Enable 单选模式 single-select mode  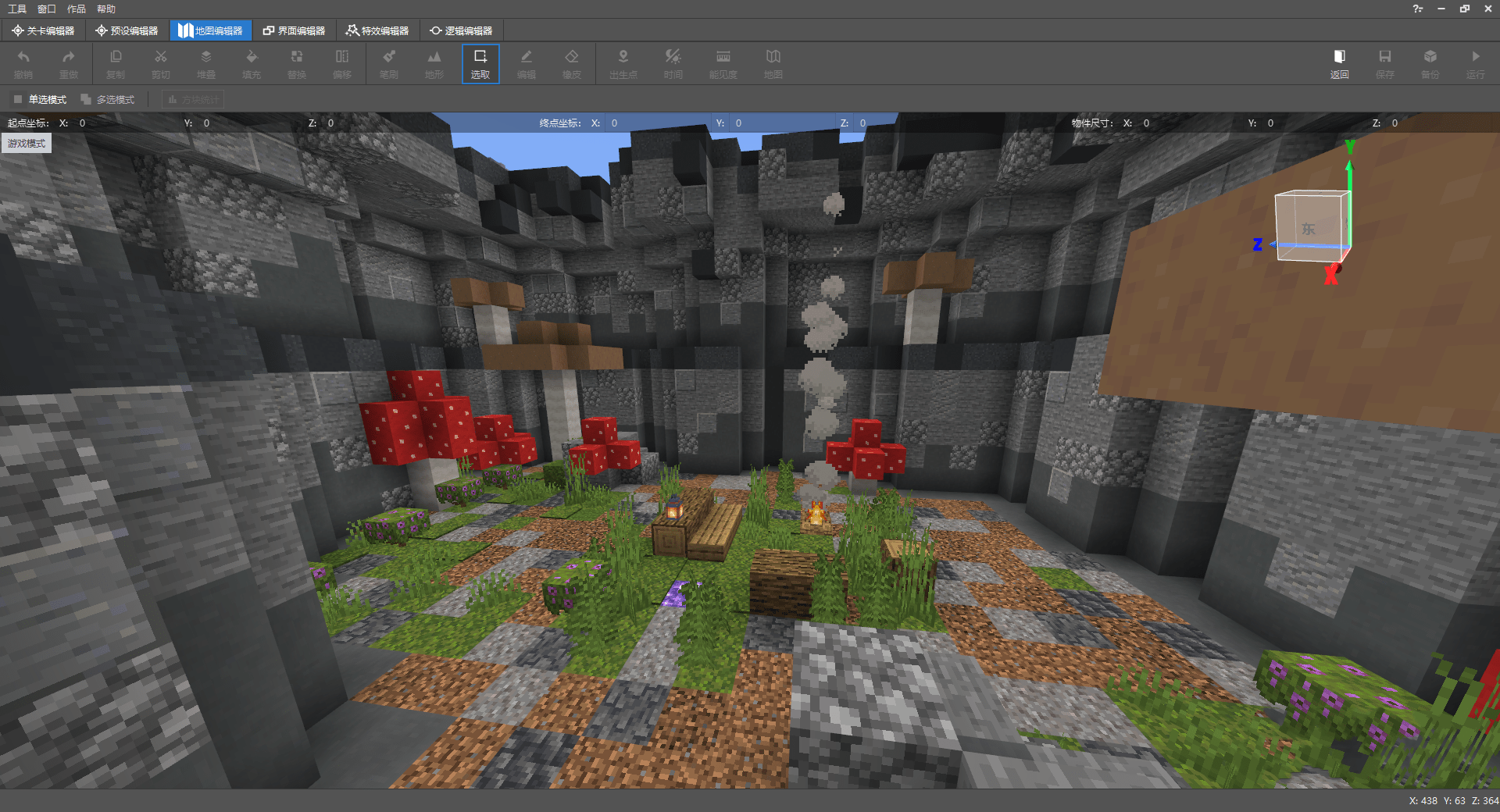tap(40, 99)
